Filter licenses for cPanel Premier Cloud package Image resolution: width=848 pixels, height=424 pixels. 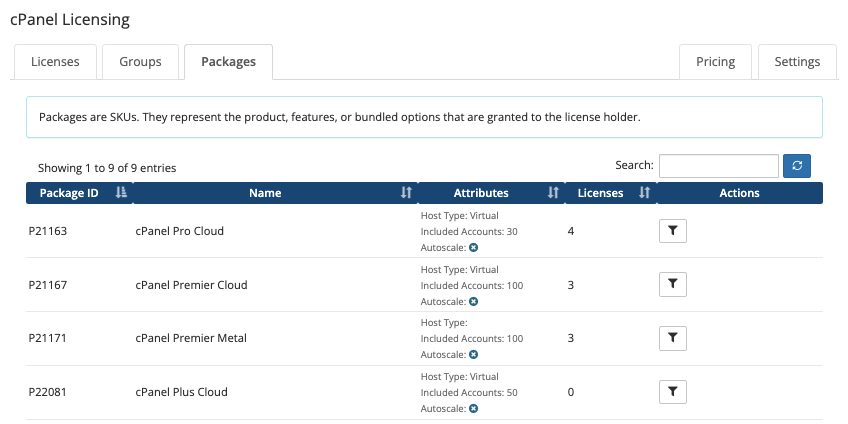pyautogui.click(x=673, y=284)
